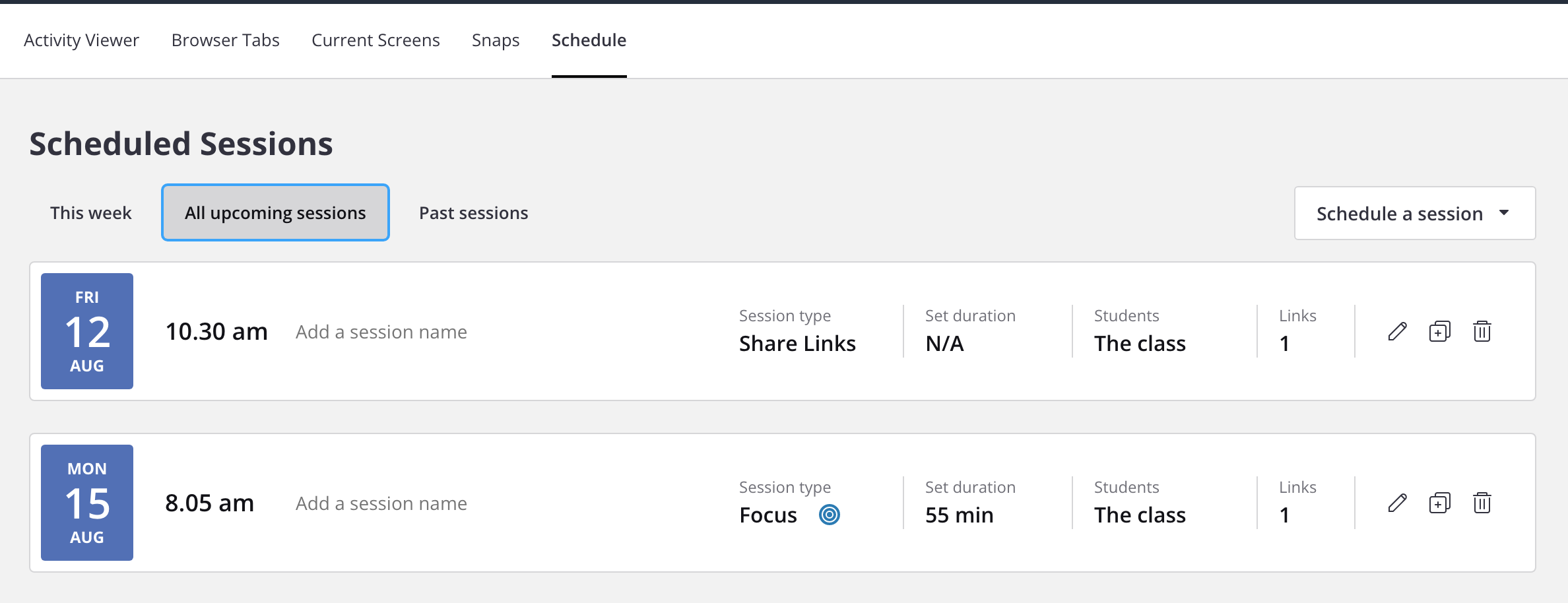The height and width of the screenshot is (603, 1568).
Task: Delete the August 12 session via trash icon
Action: click(x=1482, y=331)
